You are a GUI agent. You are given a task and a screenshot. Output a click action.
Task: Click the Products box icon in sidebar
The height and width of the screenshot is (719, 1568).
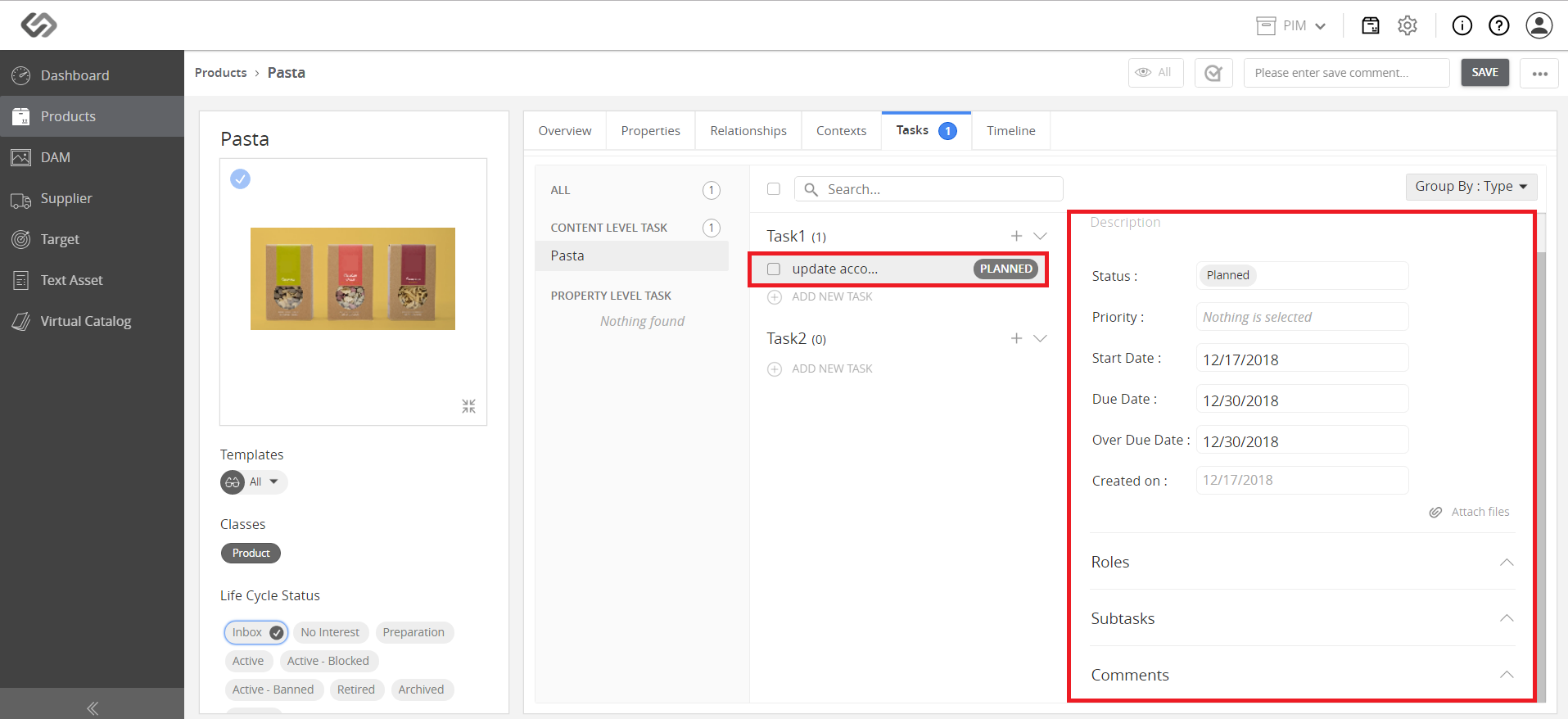pyautogui.click(x=20, y=116)
